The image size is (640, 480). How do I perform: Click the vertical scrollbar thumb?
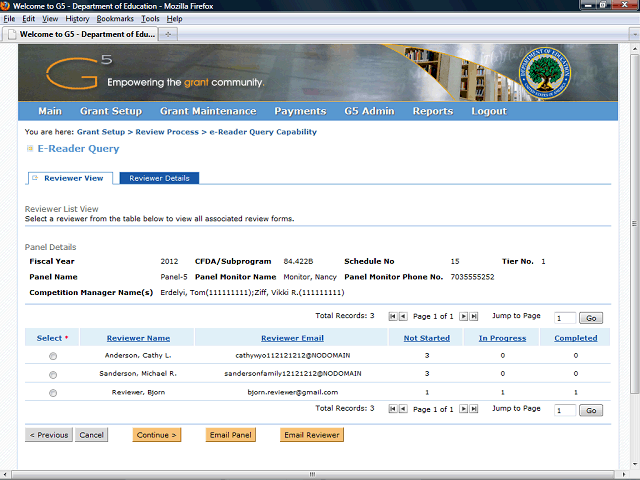(x=634, y=223)
